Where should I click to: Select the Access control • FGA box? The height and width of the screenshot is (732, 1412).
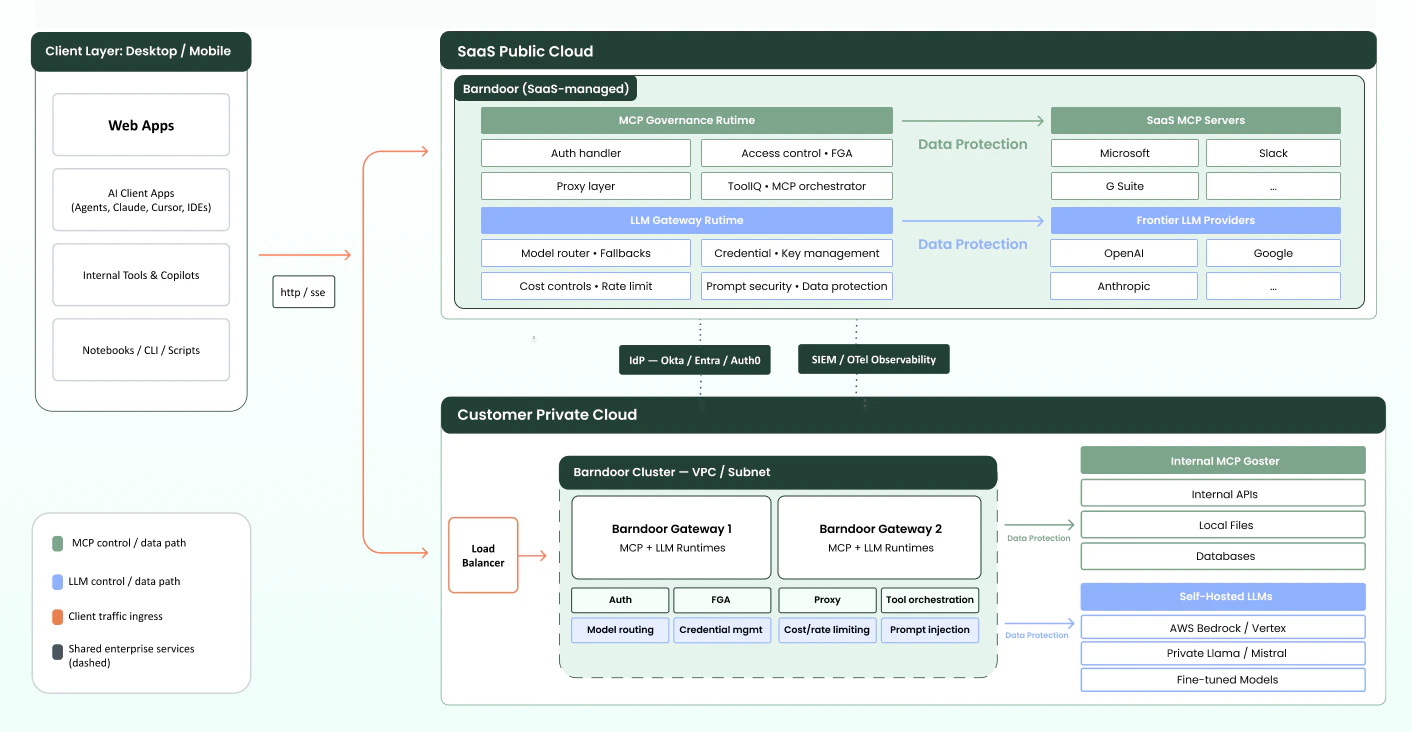[797, 153]
